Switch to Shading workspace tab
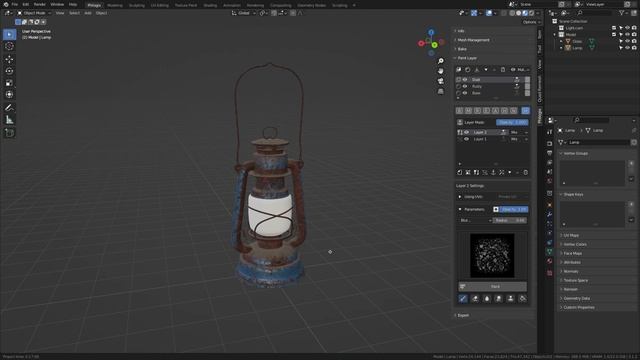640x360 pixels. (x=210, y=5)
